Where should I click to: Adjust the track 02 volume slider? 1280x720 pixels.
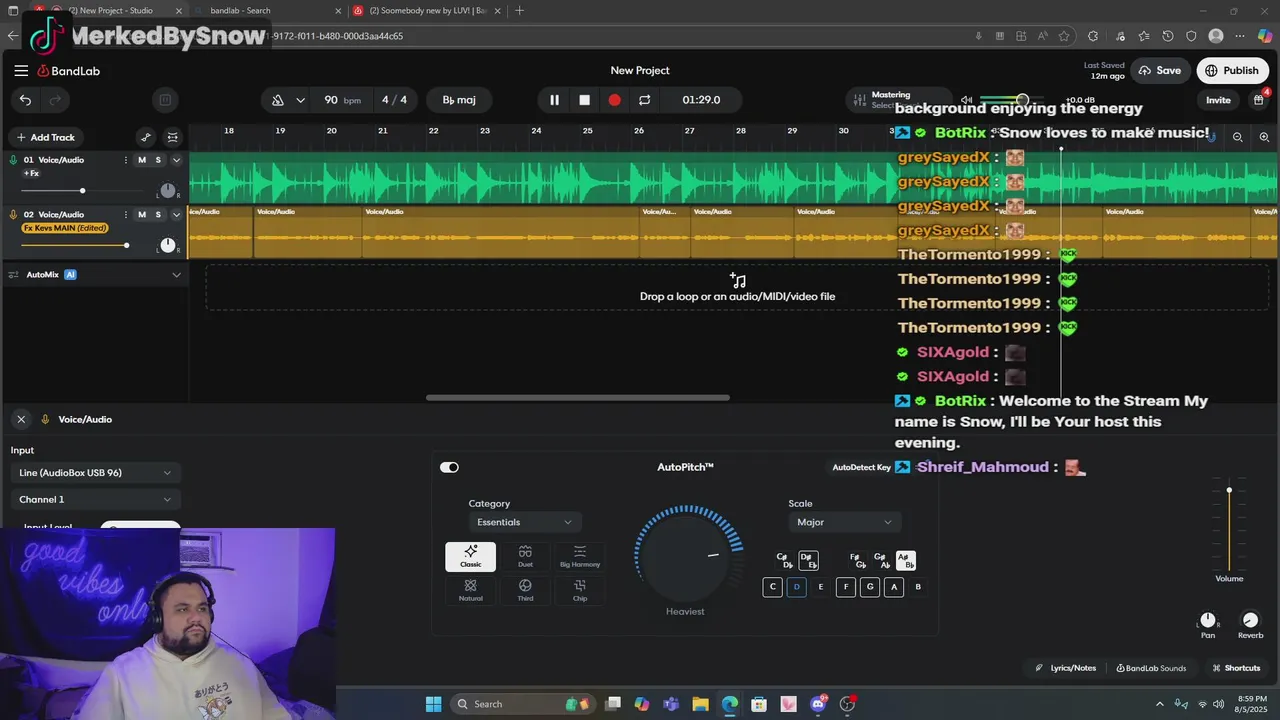coord(76,245)
